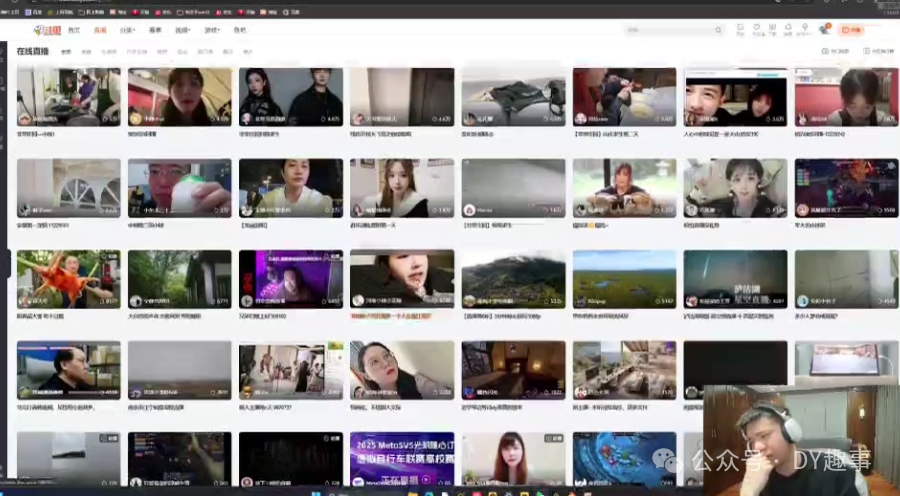Click the search magnifier icon
Screen dimensions: 900x496
(x=718, y=30)
